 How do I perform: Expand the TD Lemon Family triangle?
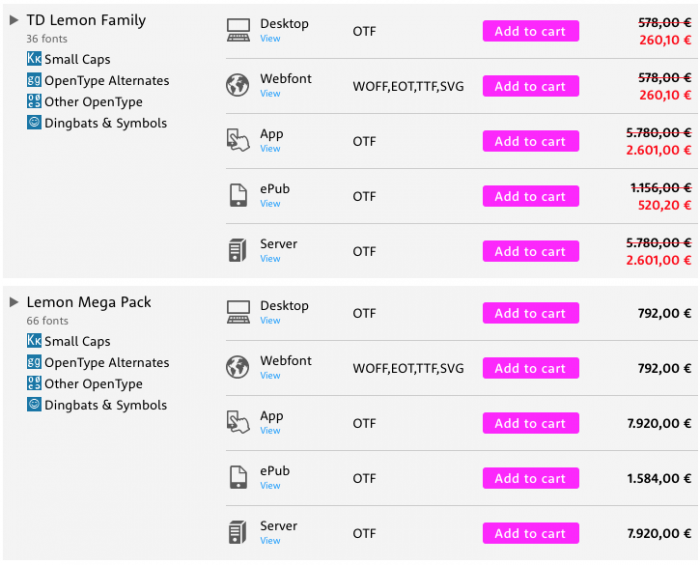[x=14, y=20]
